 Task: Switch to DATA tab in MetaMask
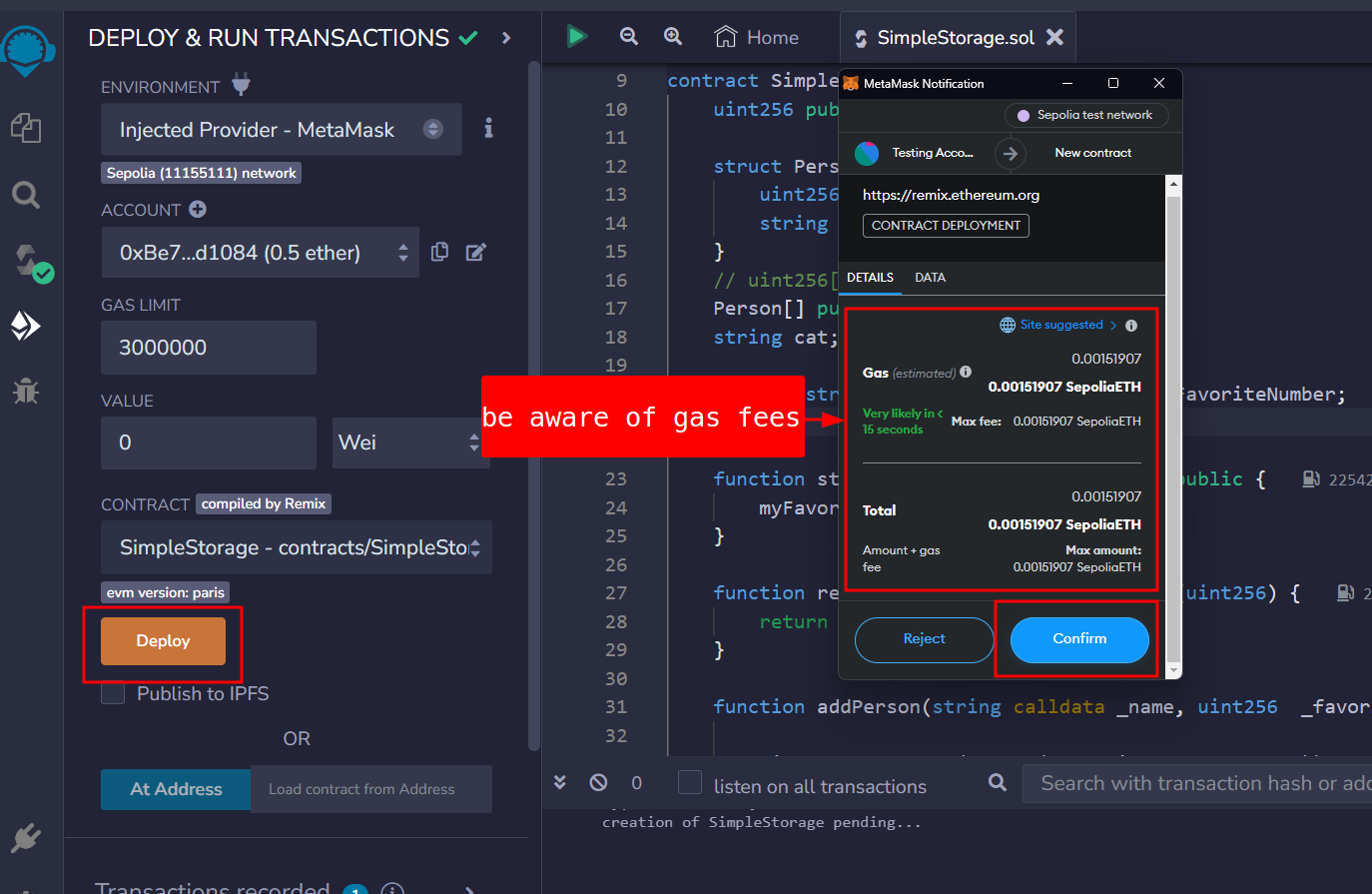(930, 278)
